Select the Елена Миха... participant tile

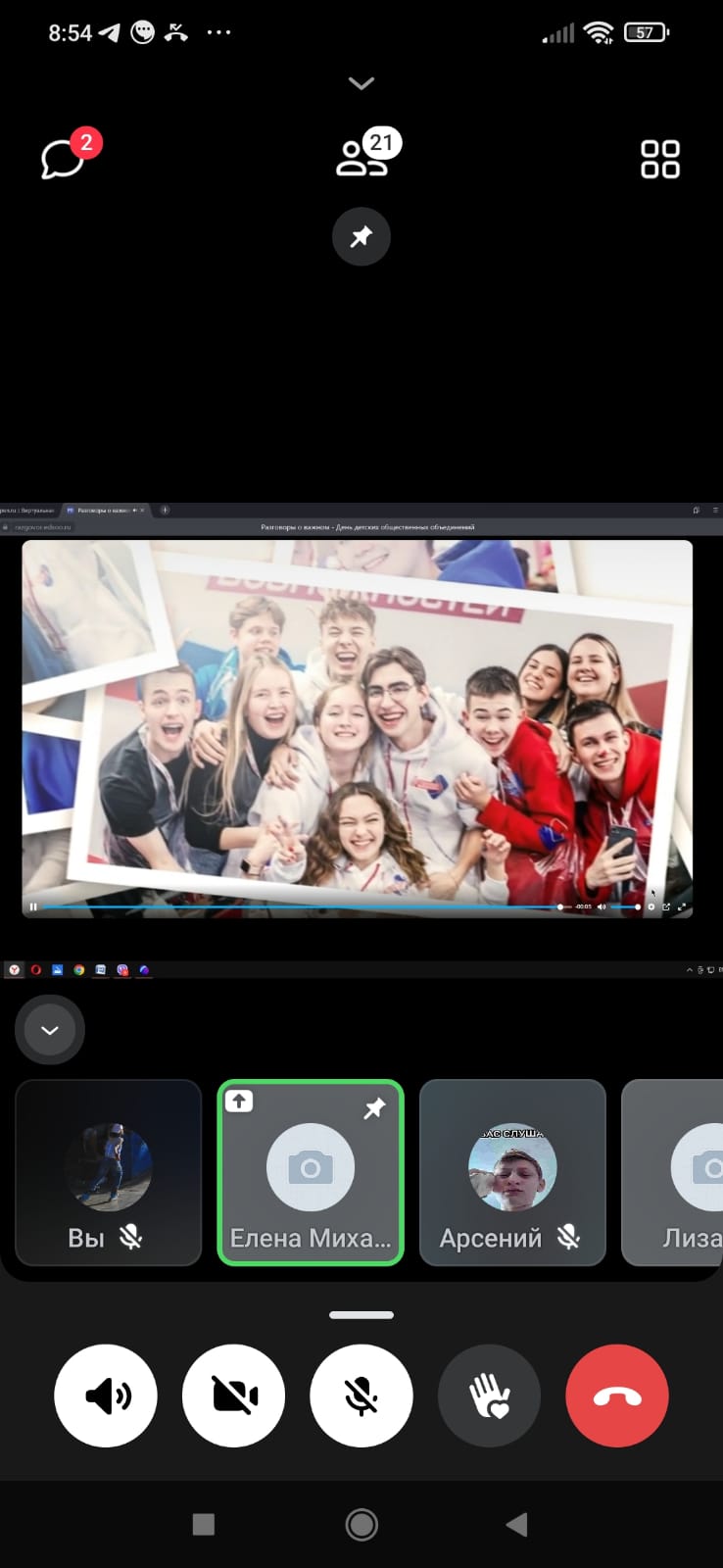(x=311, y=1173)
